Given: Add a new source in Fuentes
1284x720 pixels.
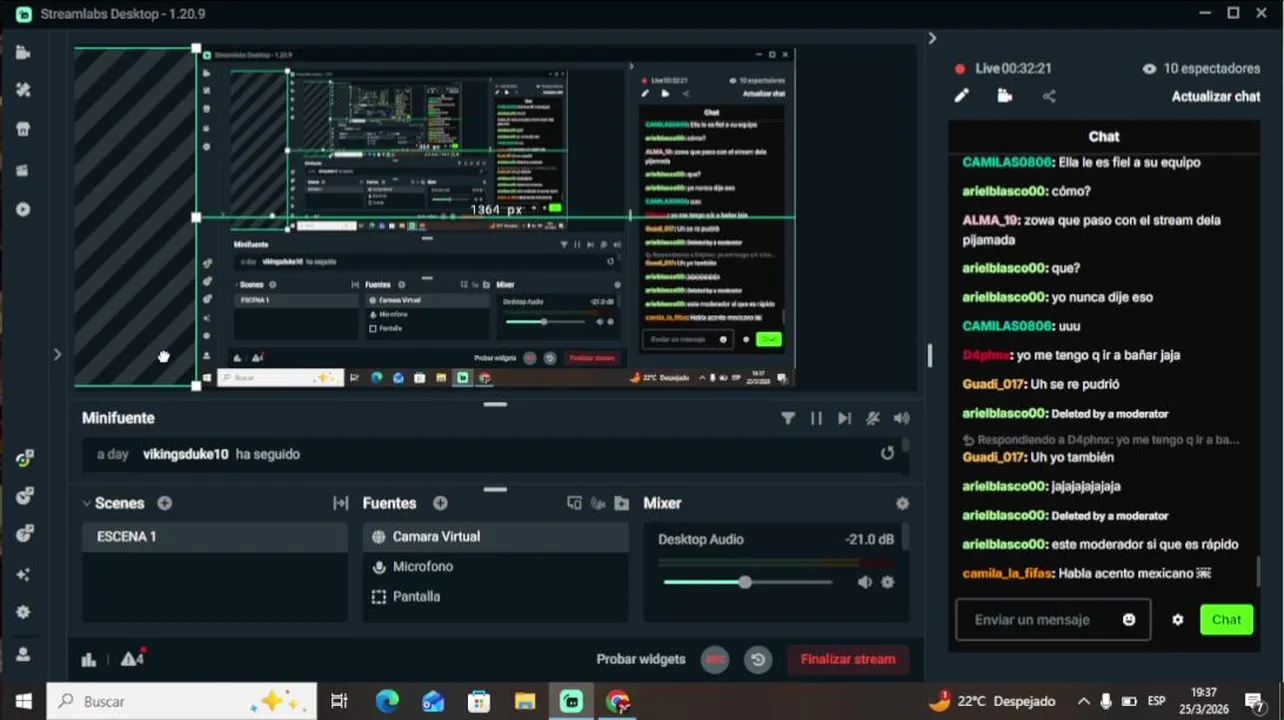Looking at the screenshot, I should [440, 503].
